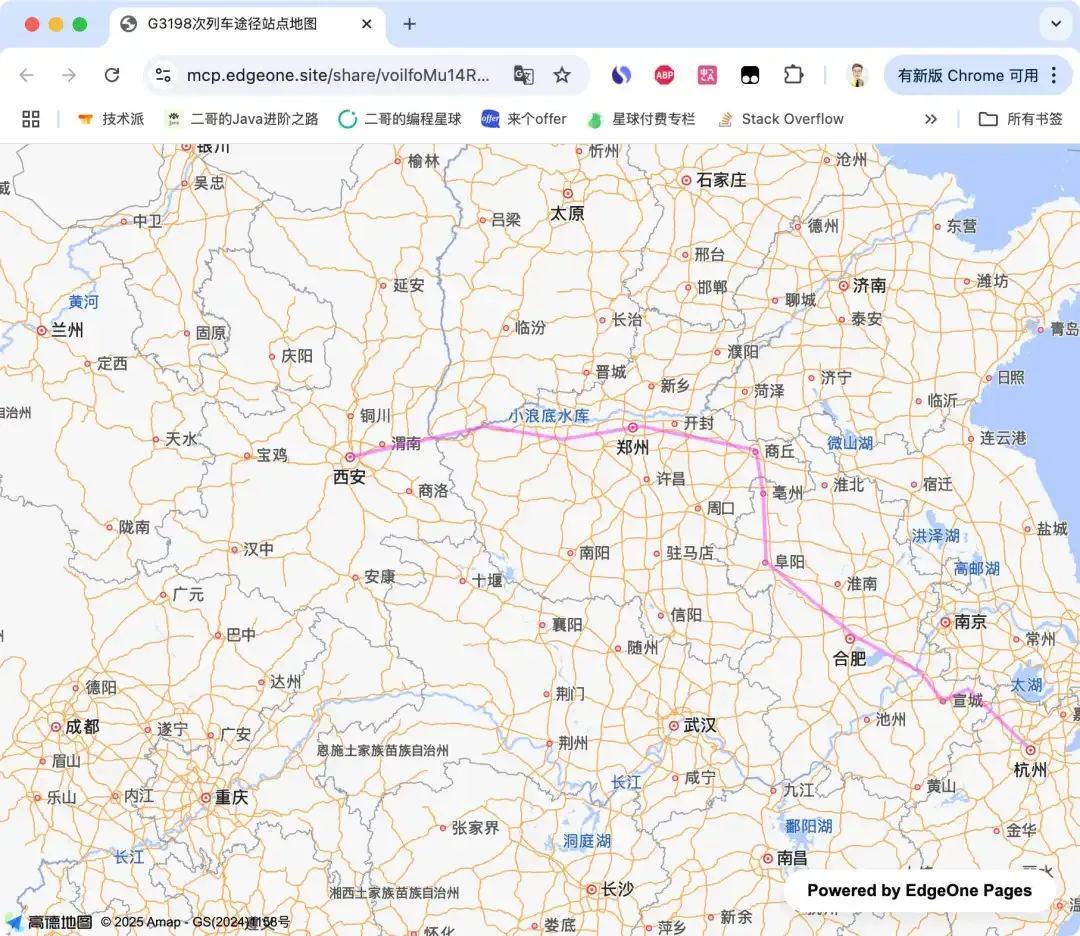1080x936 pixels.
Task: Go back with the left arrow button
Action: (27, 75)
